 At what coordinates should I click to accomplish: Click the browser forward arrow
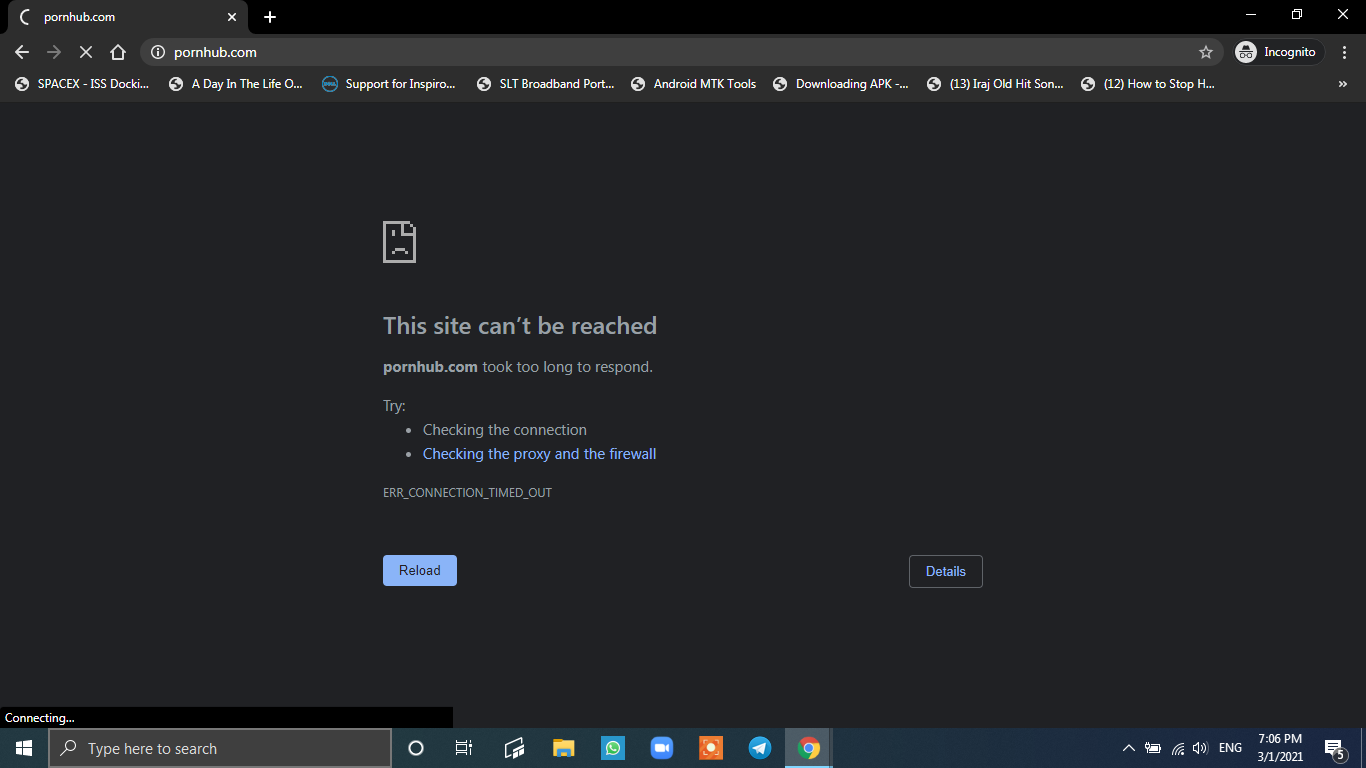tap(54, 52)
